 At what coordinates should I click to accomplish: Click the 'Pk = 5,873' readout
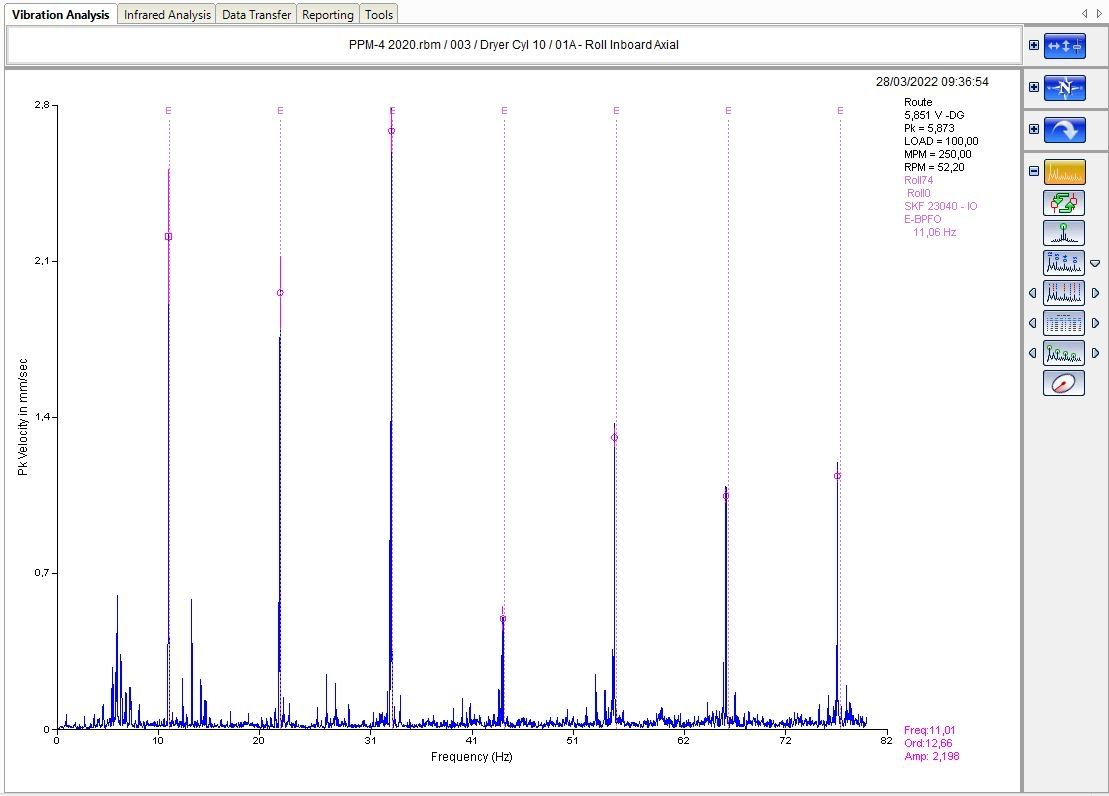click(x=929, y=128)
